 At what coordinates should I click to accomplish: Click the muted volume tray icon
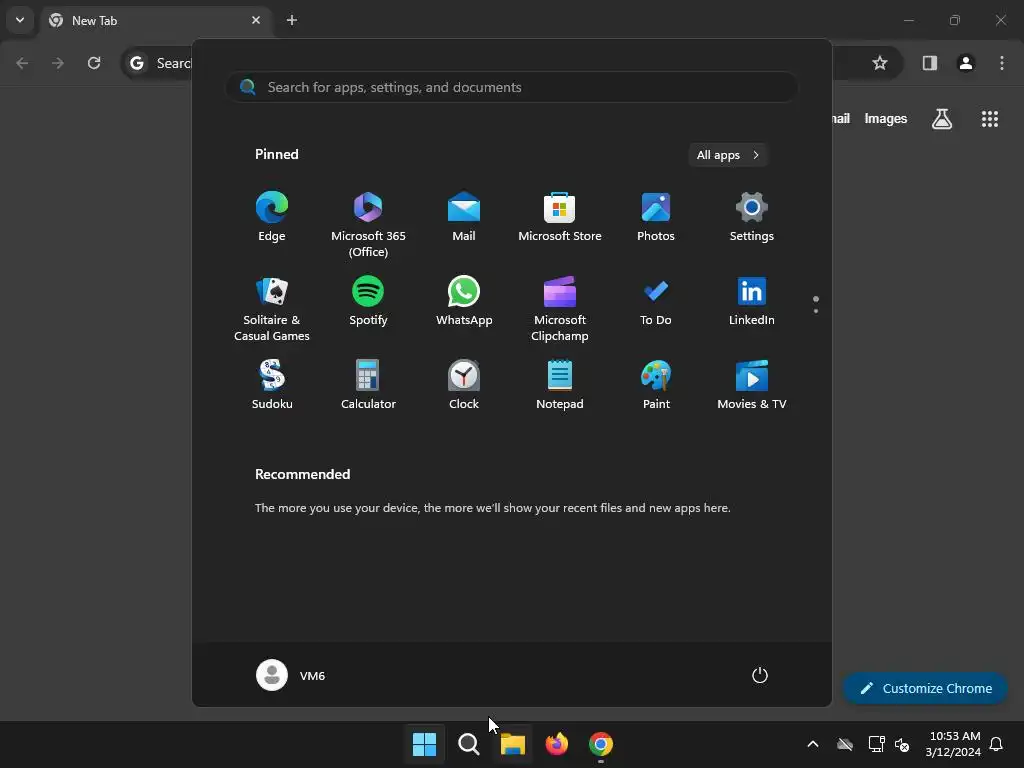tap(902, 744)
